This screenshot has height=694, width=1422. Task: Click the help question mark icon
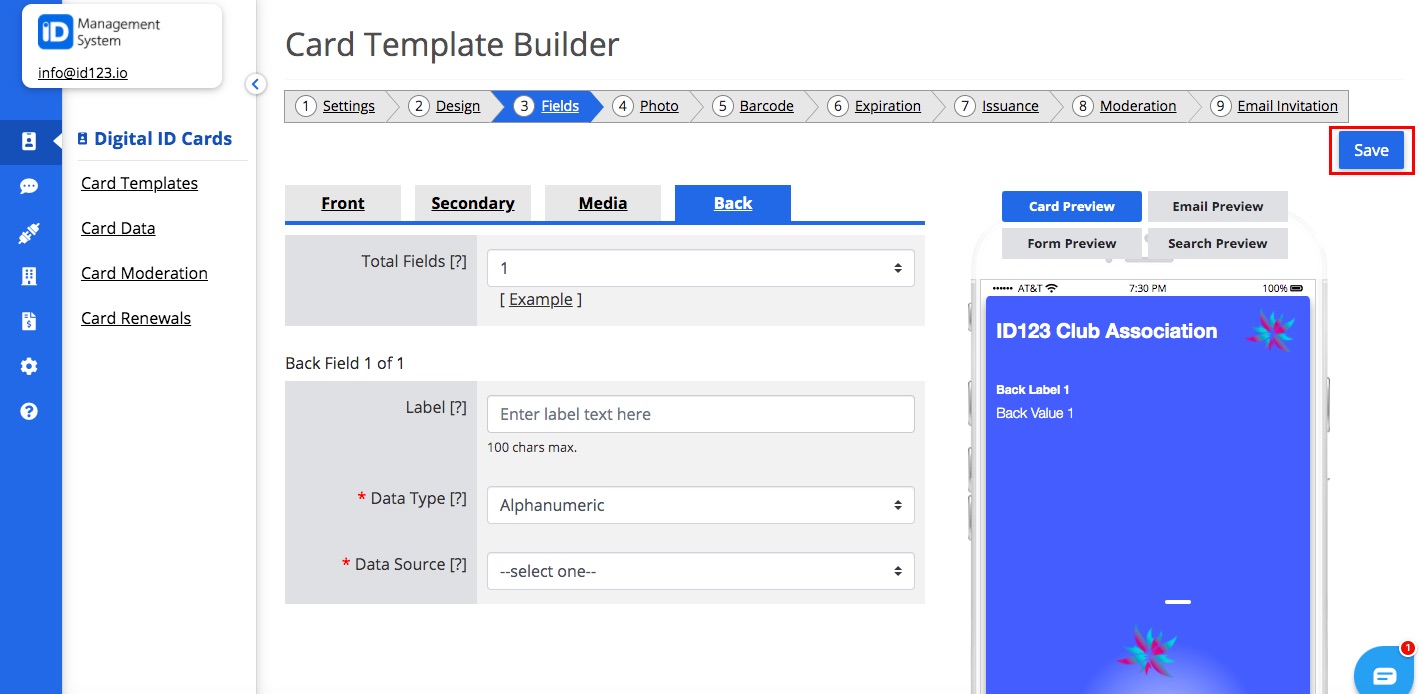tap(31, 410)
